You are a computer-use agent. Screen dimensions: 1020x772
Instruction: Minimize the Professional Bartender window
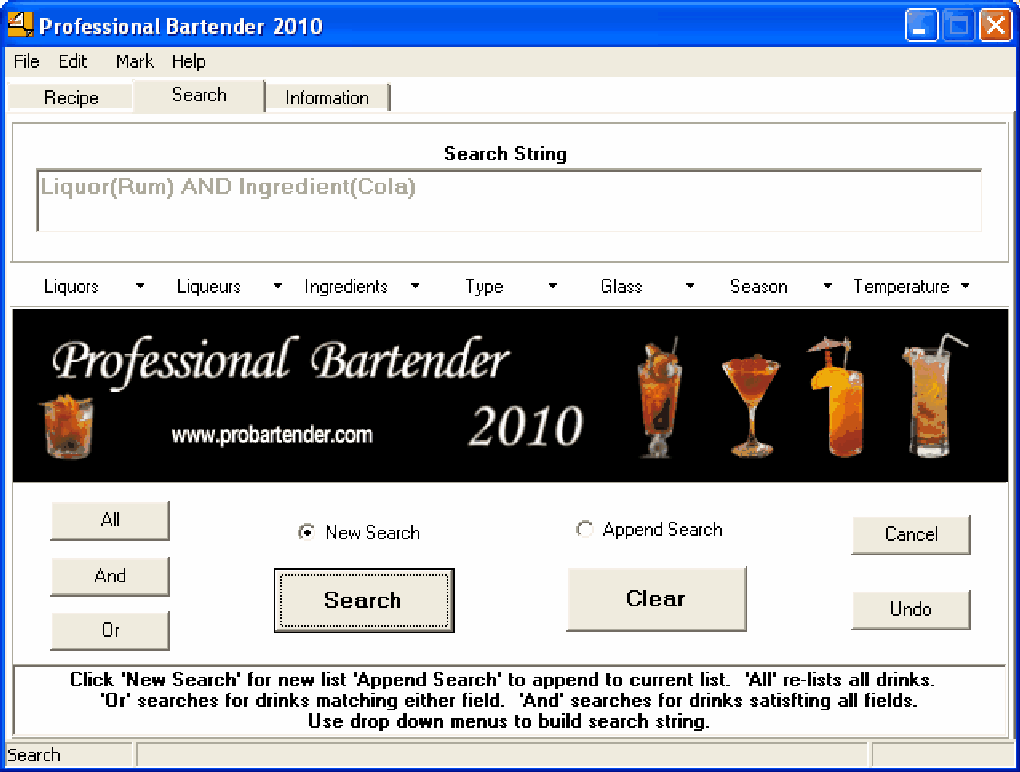921,26
